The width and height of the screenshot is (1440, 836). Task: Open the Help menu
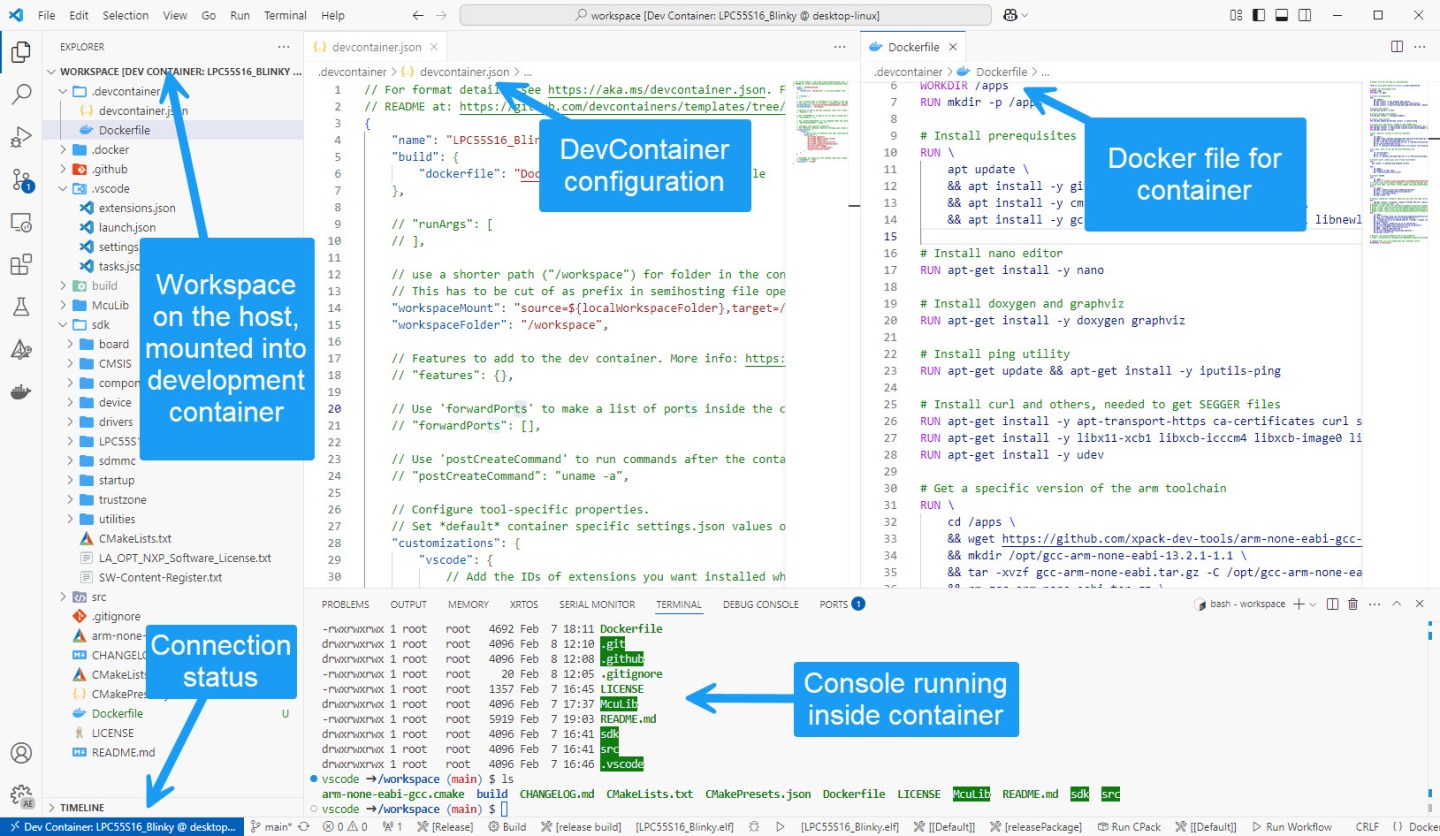pos(333,15)
